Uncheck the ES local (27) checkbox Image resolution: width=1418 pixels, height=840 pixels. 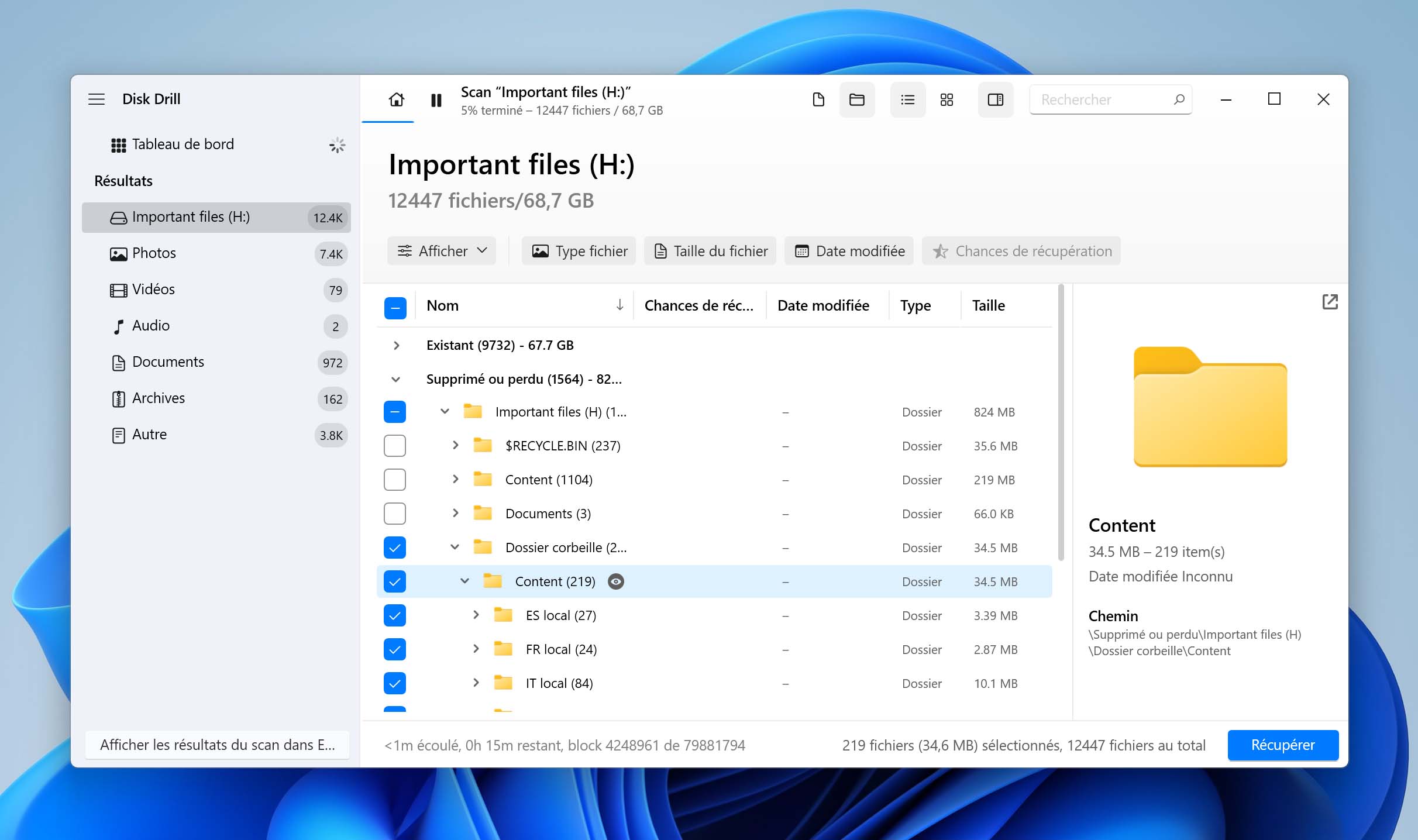[x=395, y=615]
